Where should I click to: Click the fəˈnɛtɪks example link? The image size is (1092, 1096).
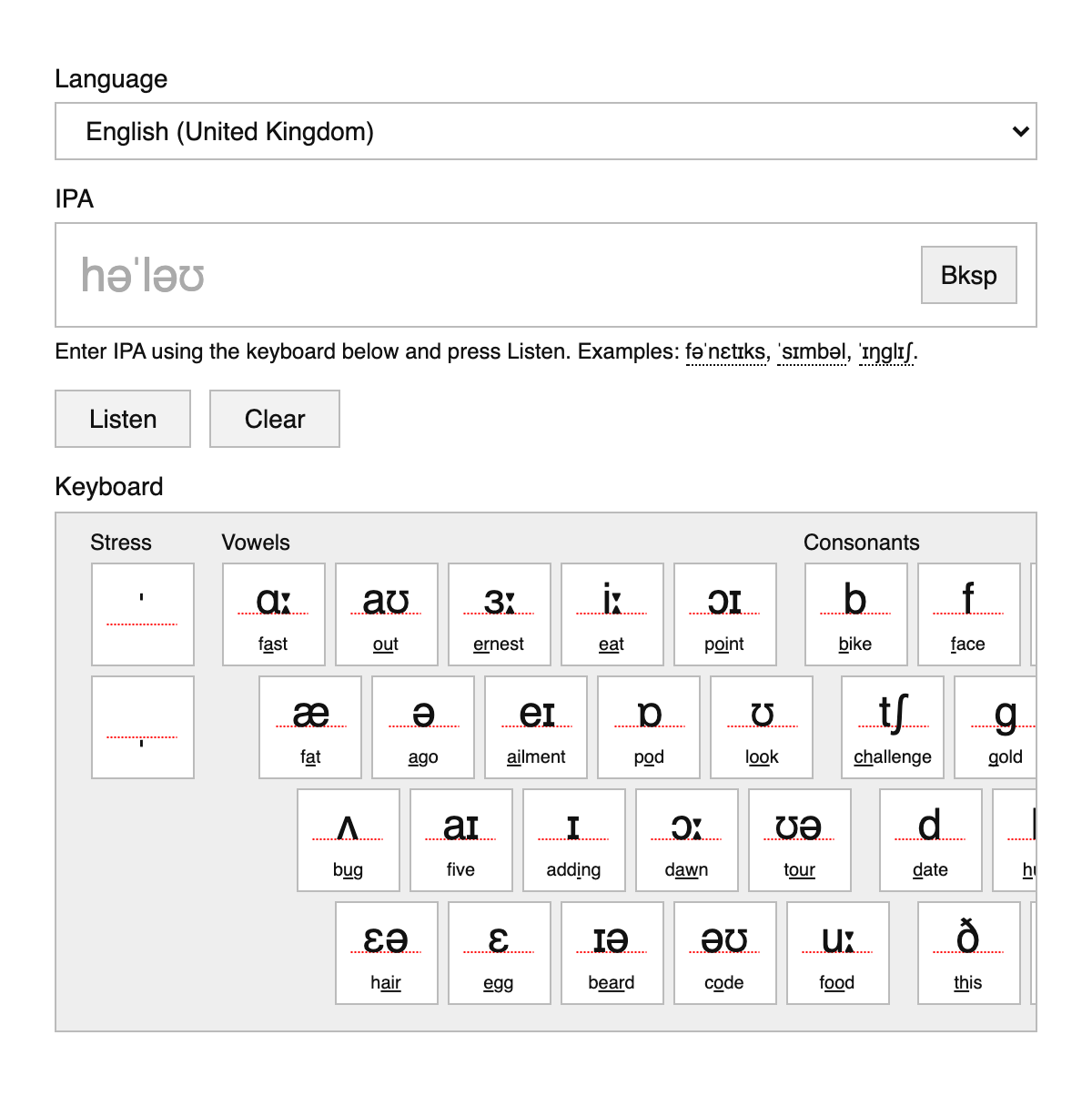point(725,352)
